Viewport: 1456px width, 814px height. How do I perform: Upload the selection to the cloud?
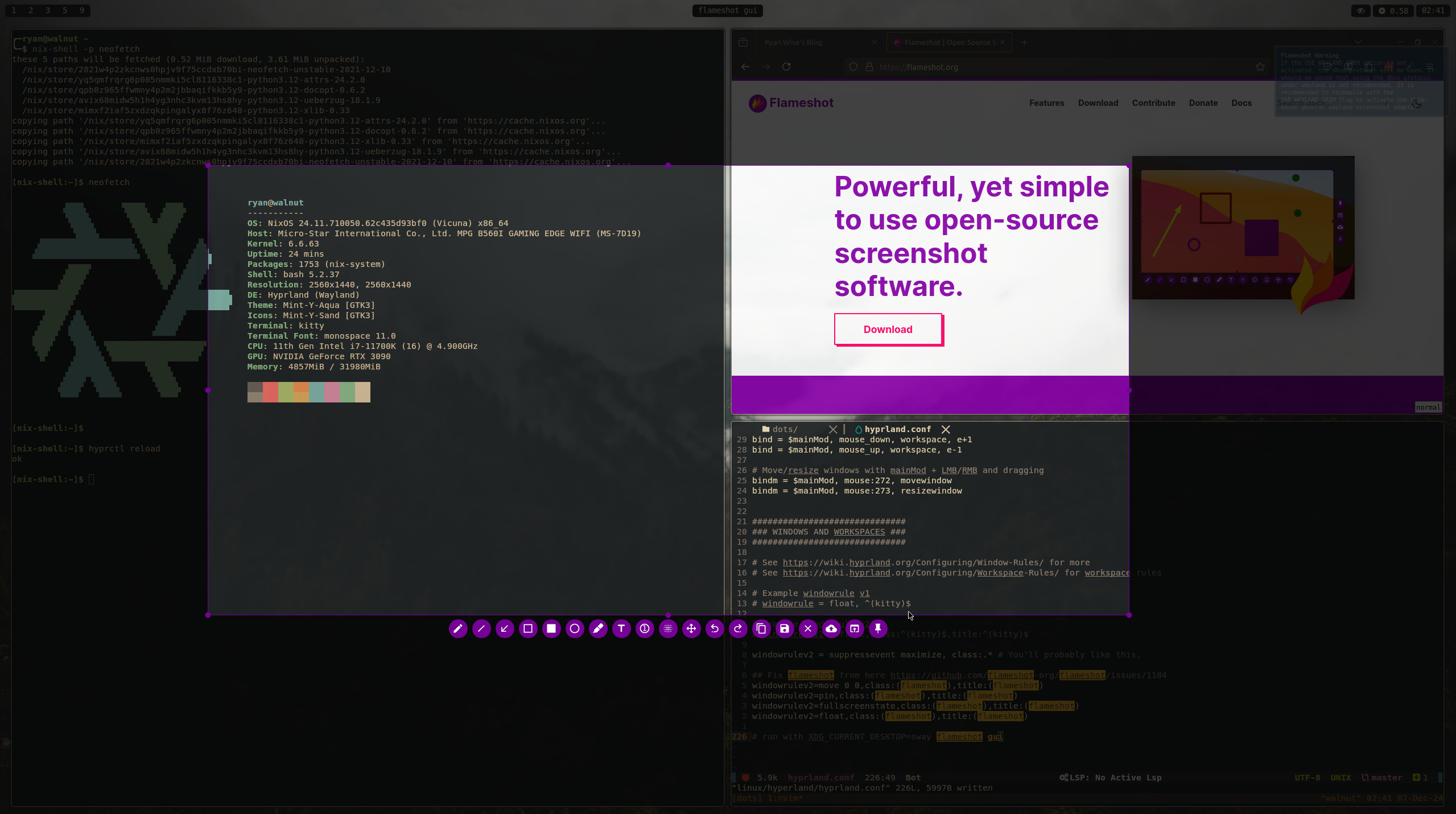(831, 628)
